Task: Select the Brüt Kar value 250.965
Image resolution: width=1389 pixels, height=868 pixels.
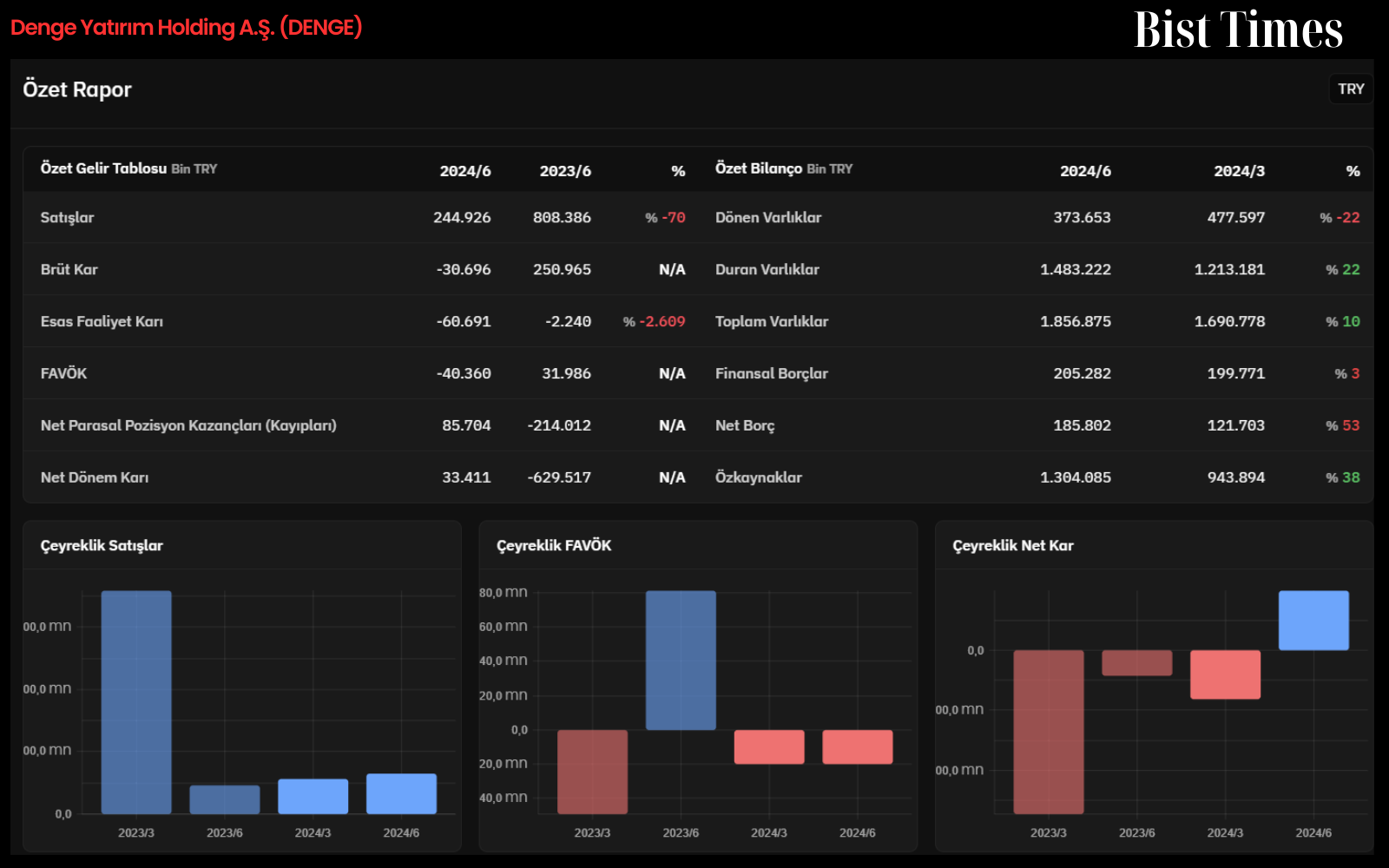Action: coord(562,269)
